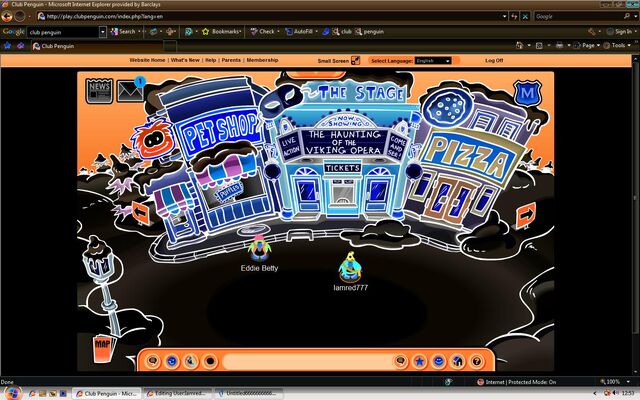Click the Add to Favorites icon

(x=20, y=46)
